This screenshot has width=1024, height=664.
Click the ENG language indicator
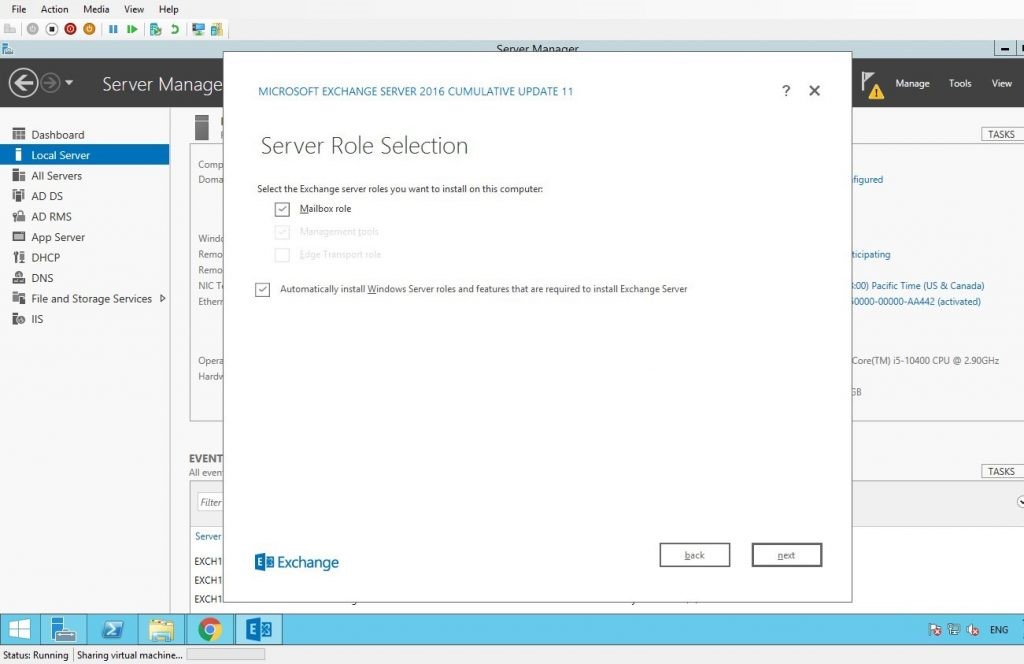click(999, 630)
